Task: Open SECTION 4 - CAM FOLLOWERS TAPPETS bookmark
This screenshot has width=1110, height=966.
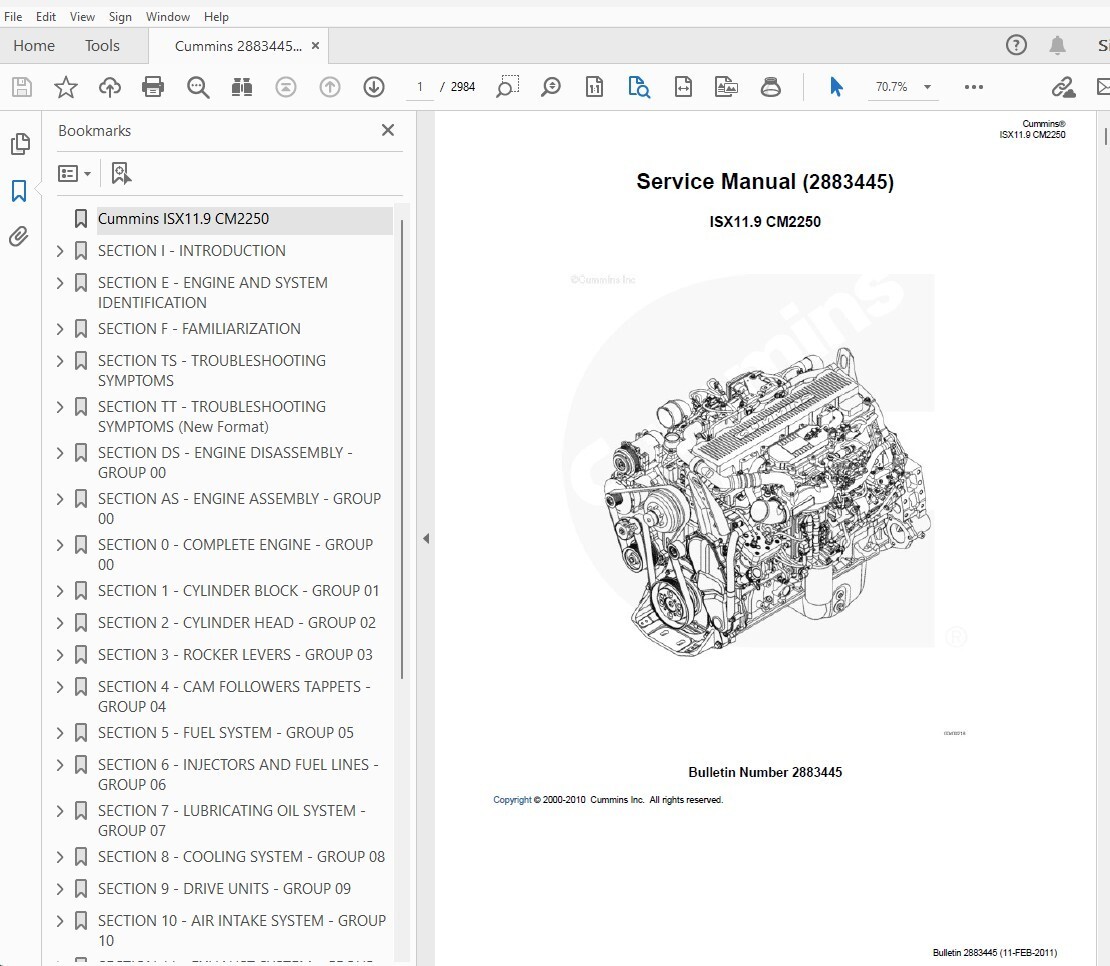Action: point(234,696)
